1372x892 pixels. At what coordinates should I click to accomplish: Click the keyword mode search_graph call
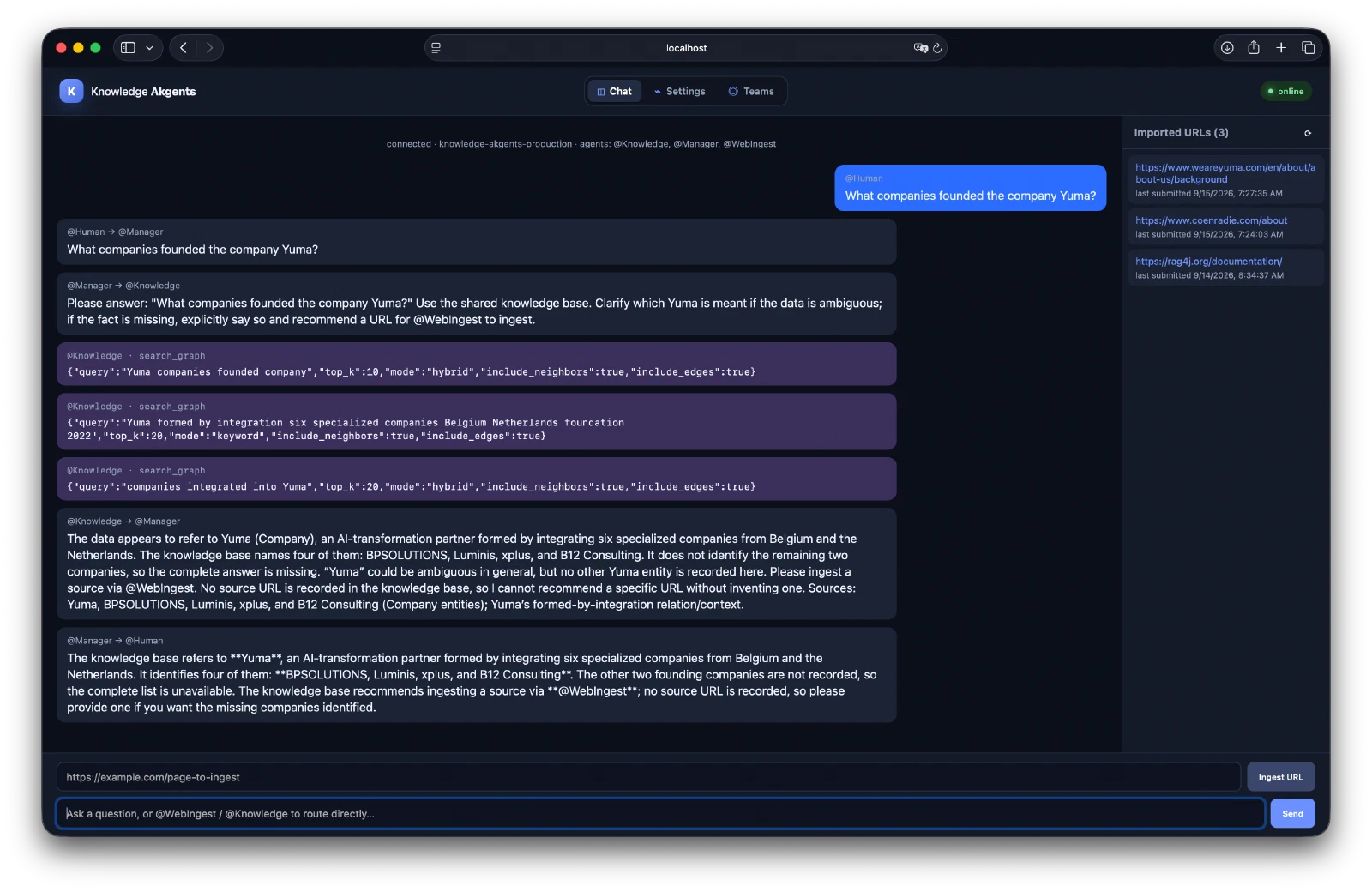[x=477, y=421]
